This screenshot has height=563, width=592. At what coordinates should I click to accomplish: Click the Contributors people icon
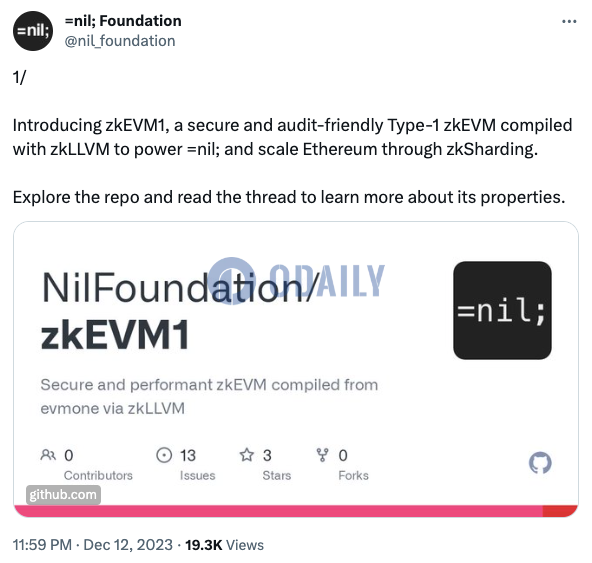click(48, 455)
